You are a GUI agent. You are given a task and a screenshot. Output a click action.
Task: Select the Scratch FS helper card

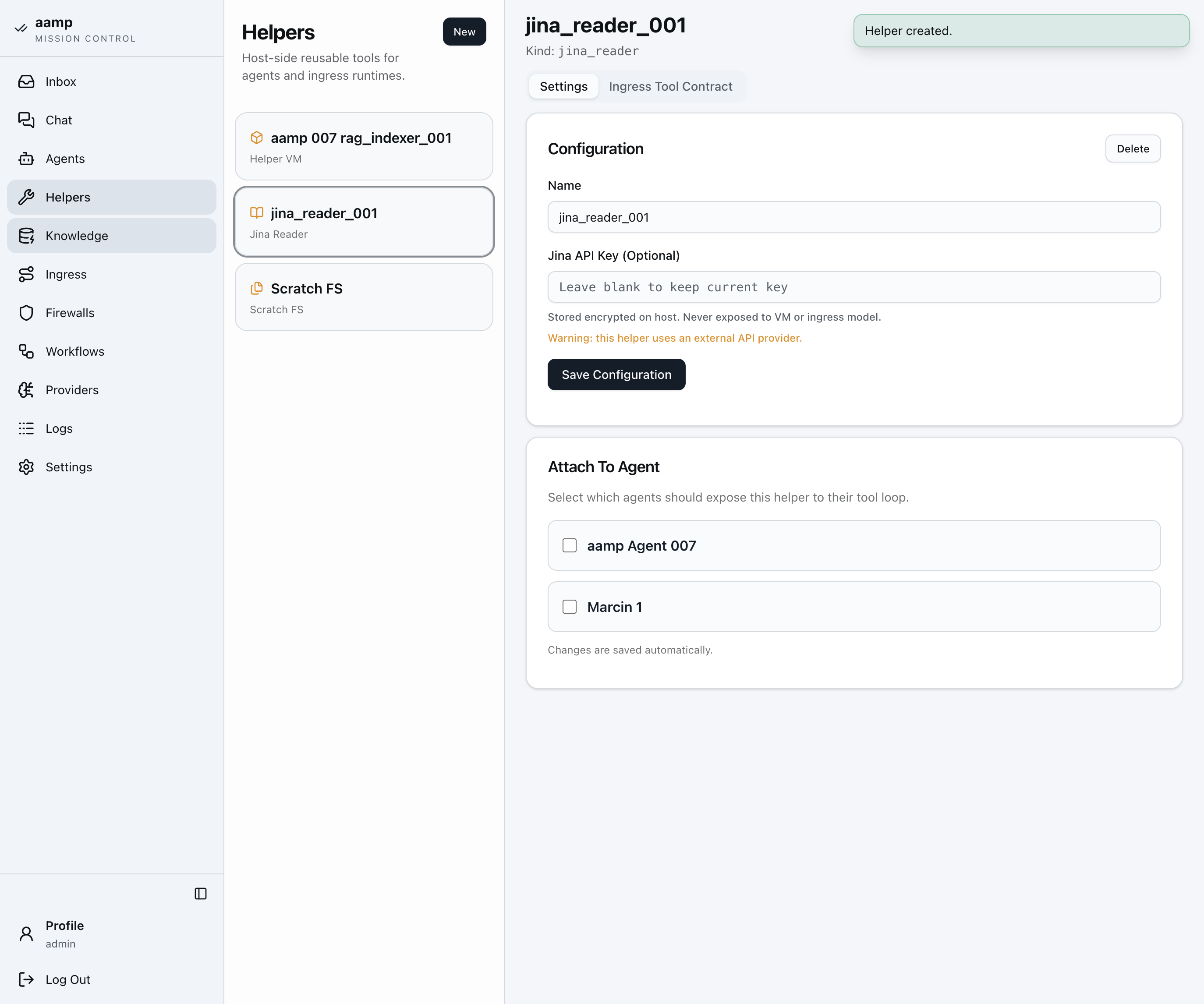pos(364,297)
